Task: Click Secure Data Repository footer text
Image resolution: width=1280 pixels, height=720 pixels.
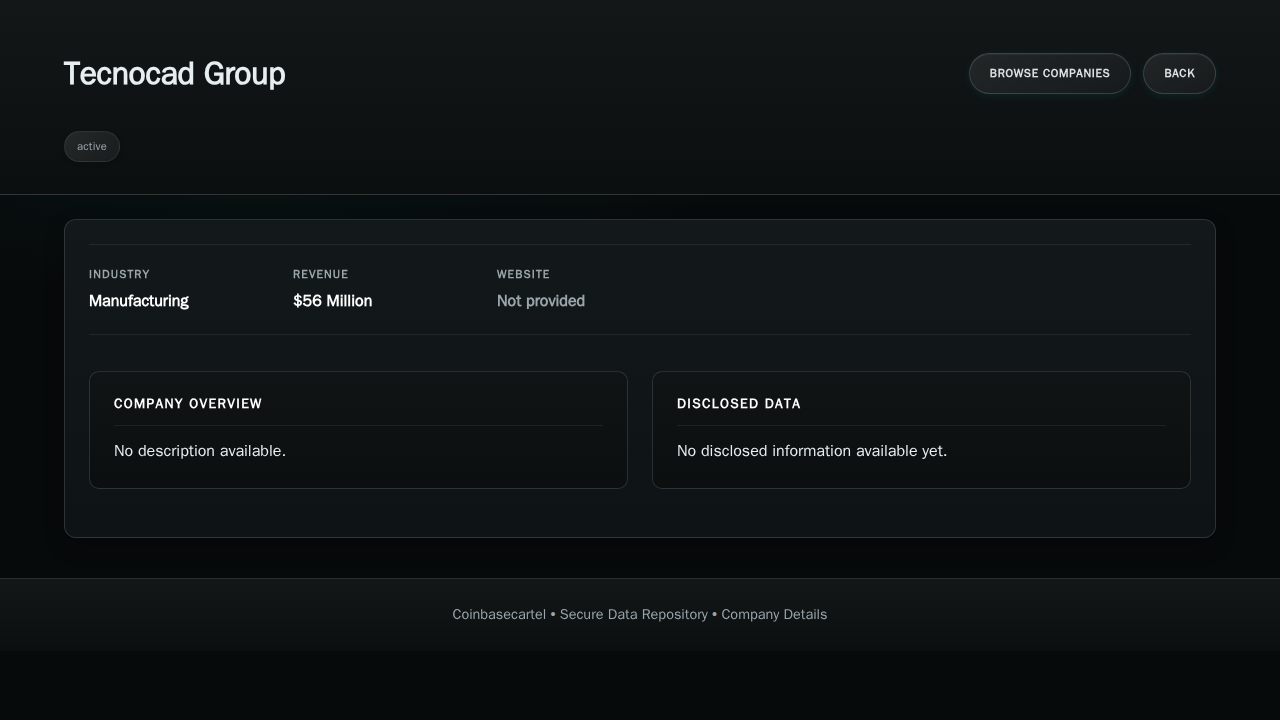Action: (x=633, y=614)
